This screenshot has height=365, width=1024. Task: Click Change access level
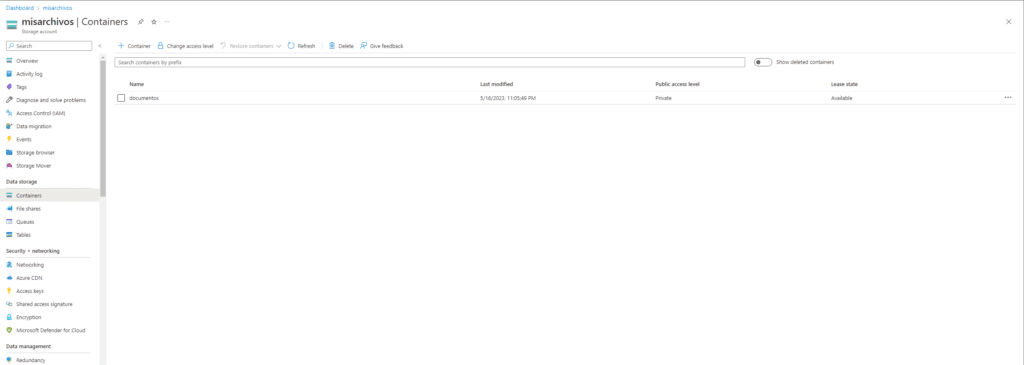(x=185, y=46)
